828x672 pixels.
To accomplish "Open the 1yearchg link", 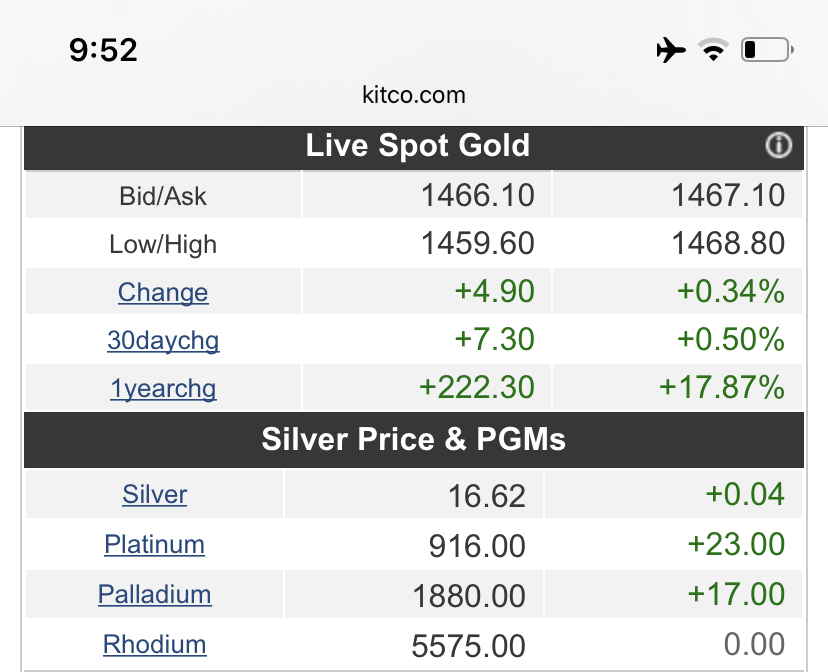I will coord(163,389).
